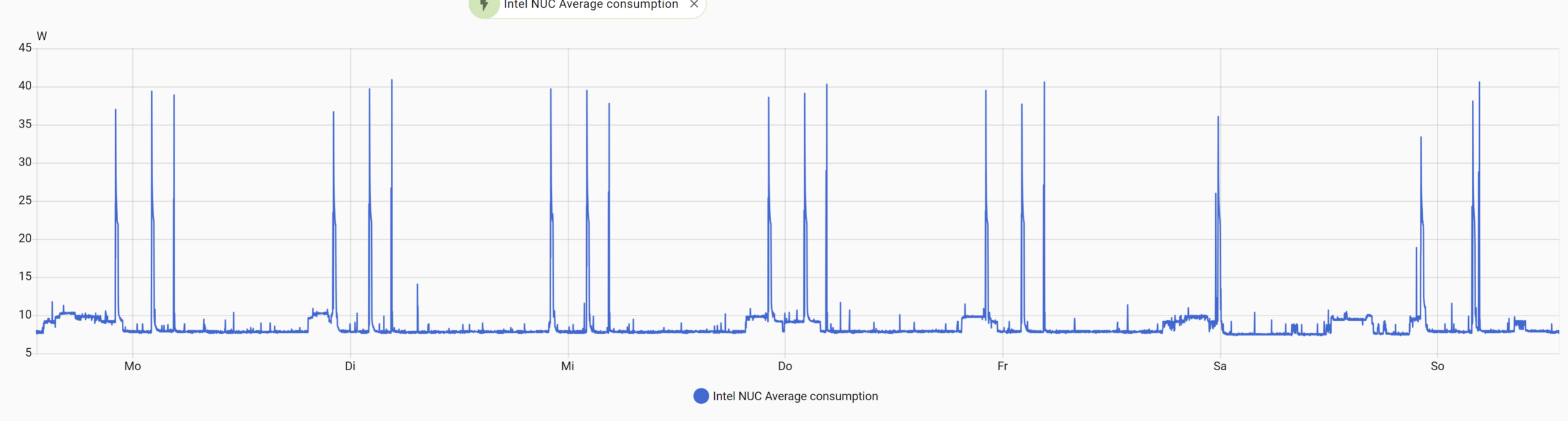
Task: Click the Do axis label
Action: tap(786, 366)
